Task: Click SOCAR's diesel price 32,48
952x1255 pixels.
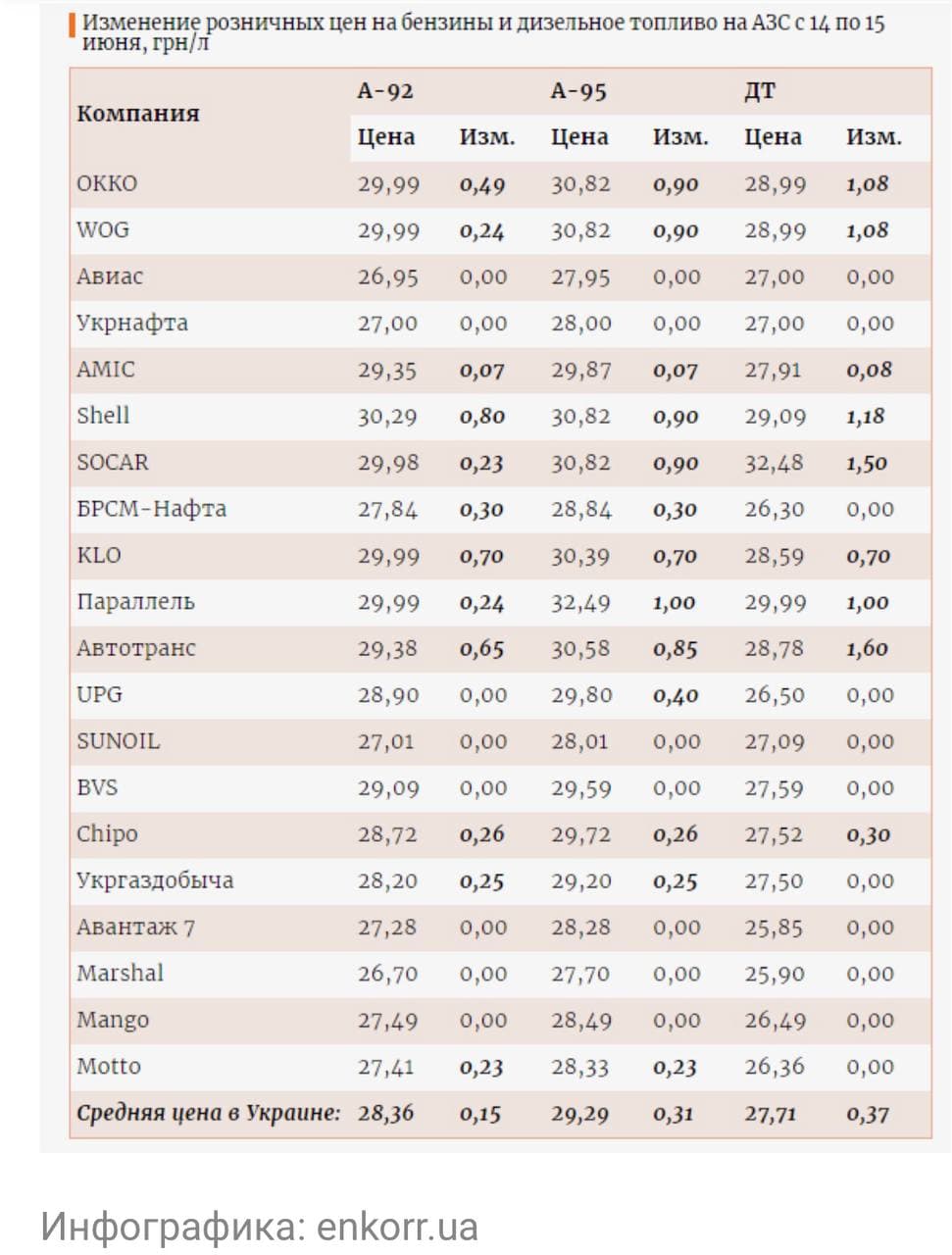Action: click(x=775, y=463)
